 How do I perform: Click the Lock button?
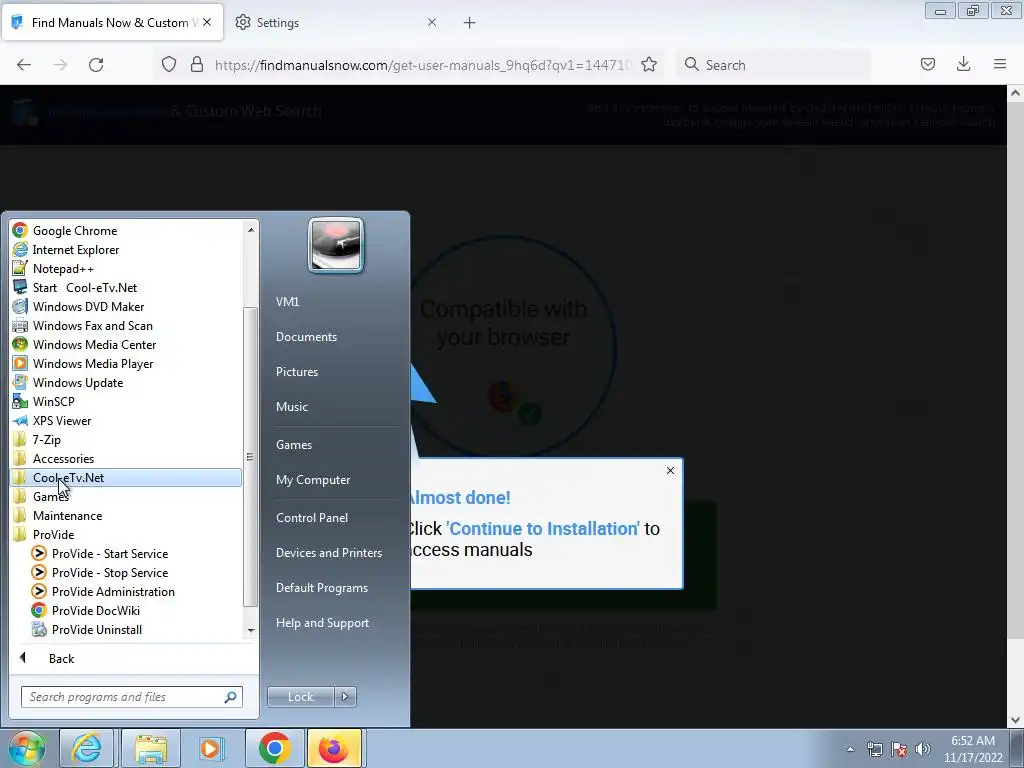(300, 697)
